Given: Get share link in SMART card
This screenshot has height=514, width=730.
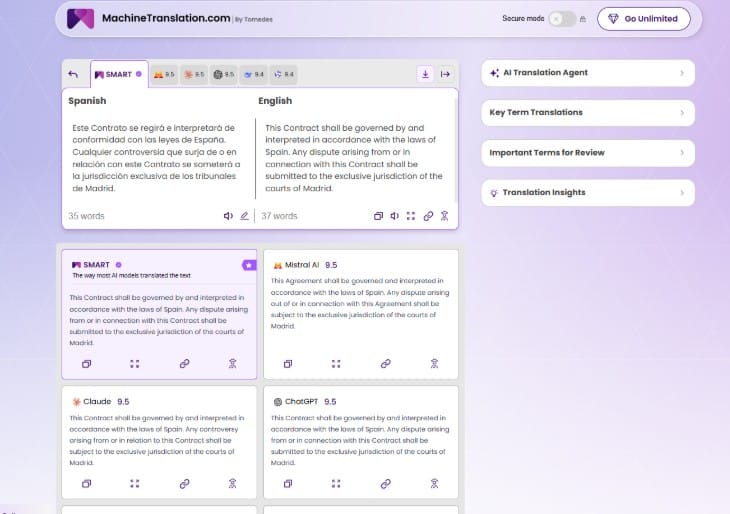Looking at the screenshot, I should (184, 364).
